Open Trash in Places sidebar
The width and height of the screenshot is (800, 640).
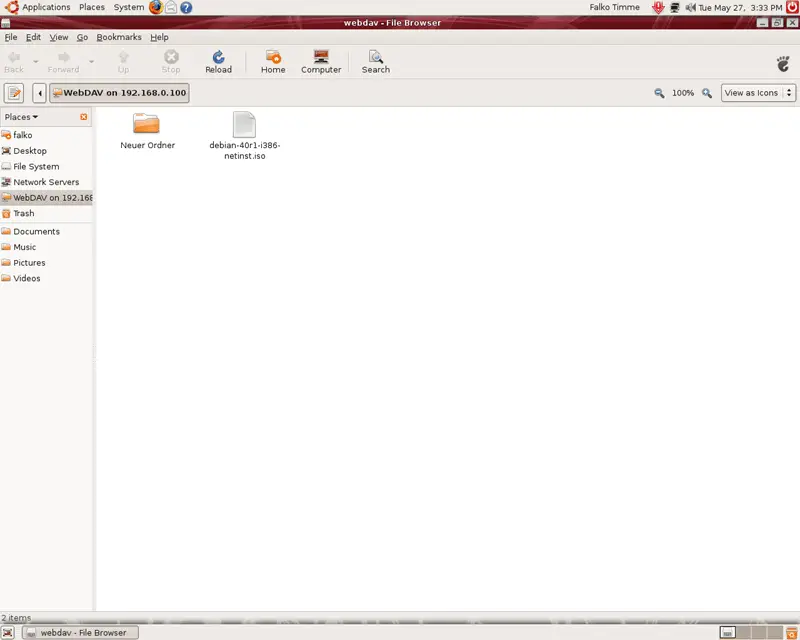46,213
